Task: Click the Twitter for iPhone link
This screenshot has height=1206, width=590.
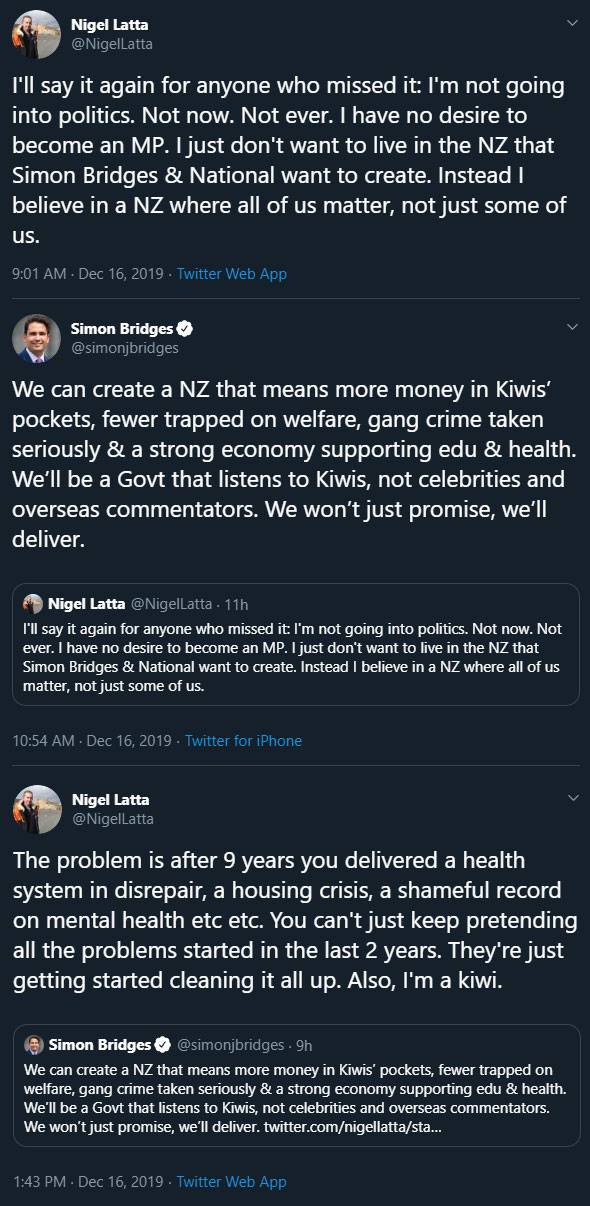Action: pos(242,741)
